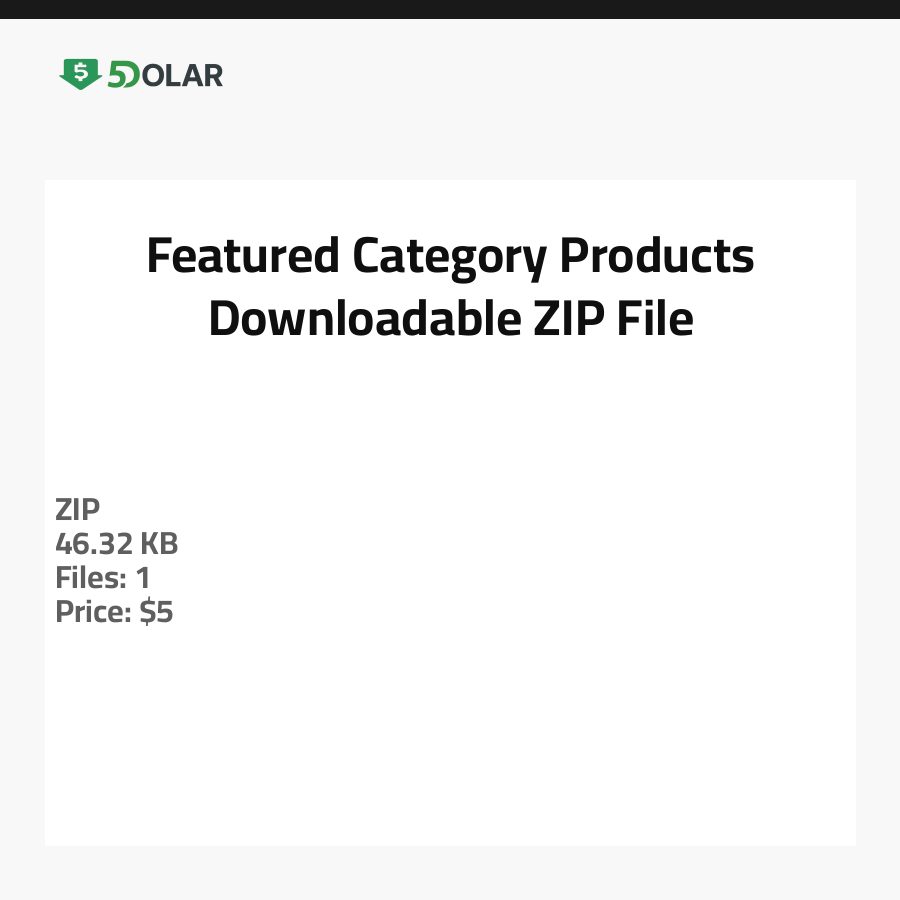Click the Files: 1 count label
Viewport: 900px width, 900px height.
(x=102, y=578)
